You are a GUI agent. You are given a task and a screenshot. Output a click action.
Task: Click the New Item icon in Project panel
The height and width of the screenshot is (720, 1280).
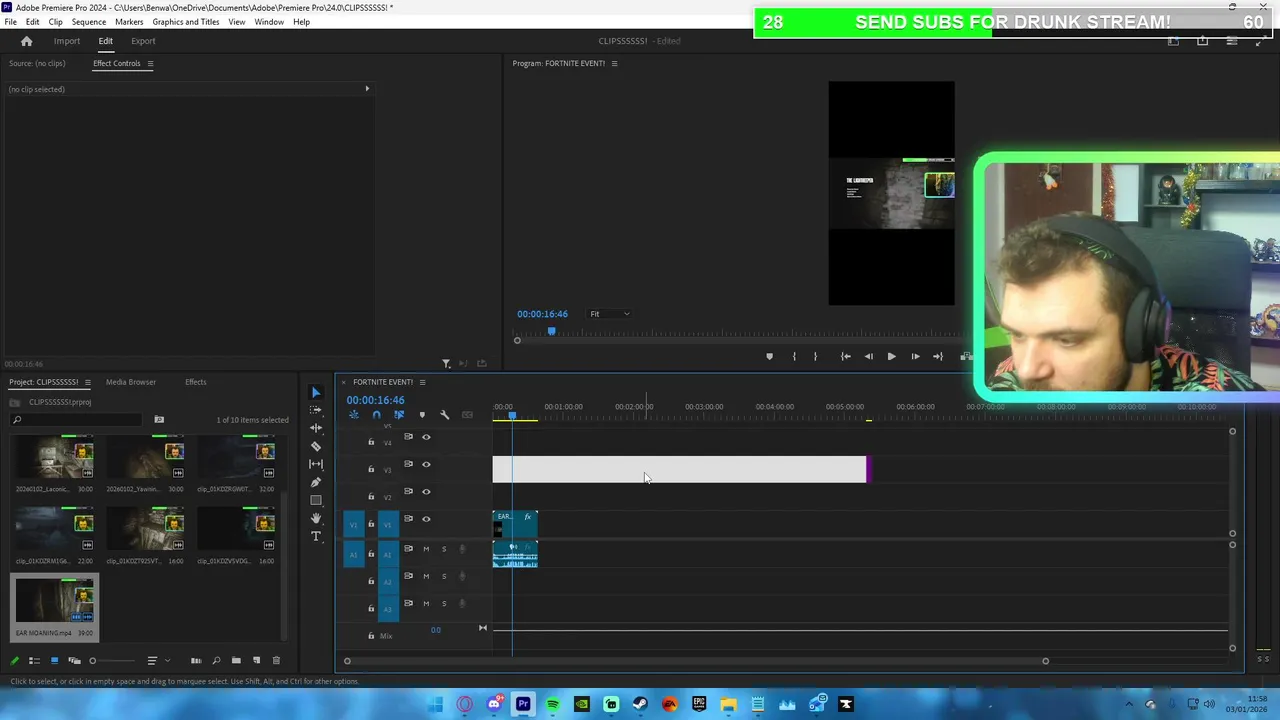[x=256, y=660]
